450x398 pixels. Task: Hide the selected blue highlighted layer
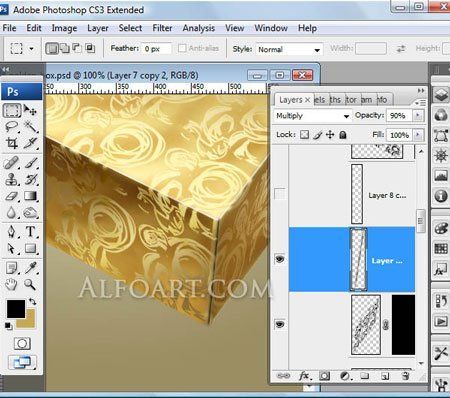(x=280, y=259)
